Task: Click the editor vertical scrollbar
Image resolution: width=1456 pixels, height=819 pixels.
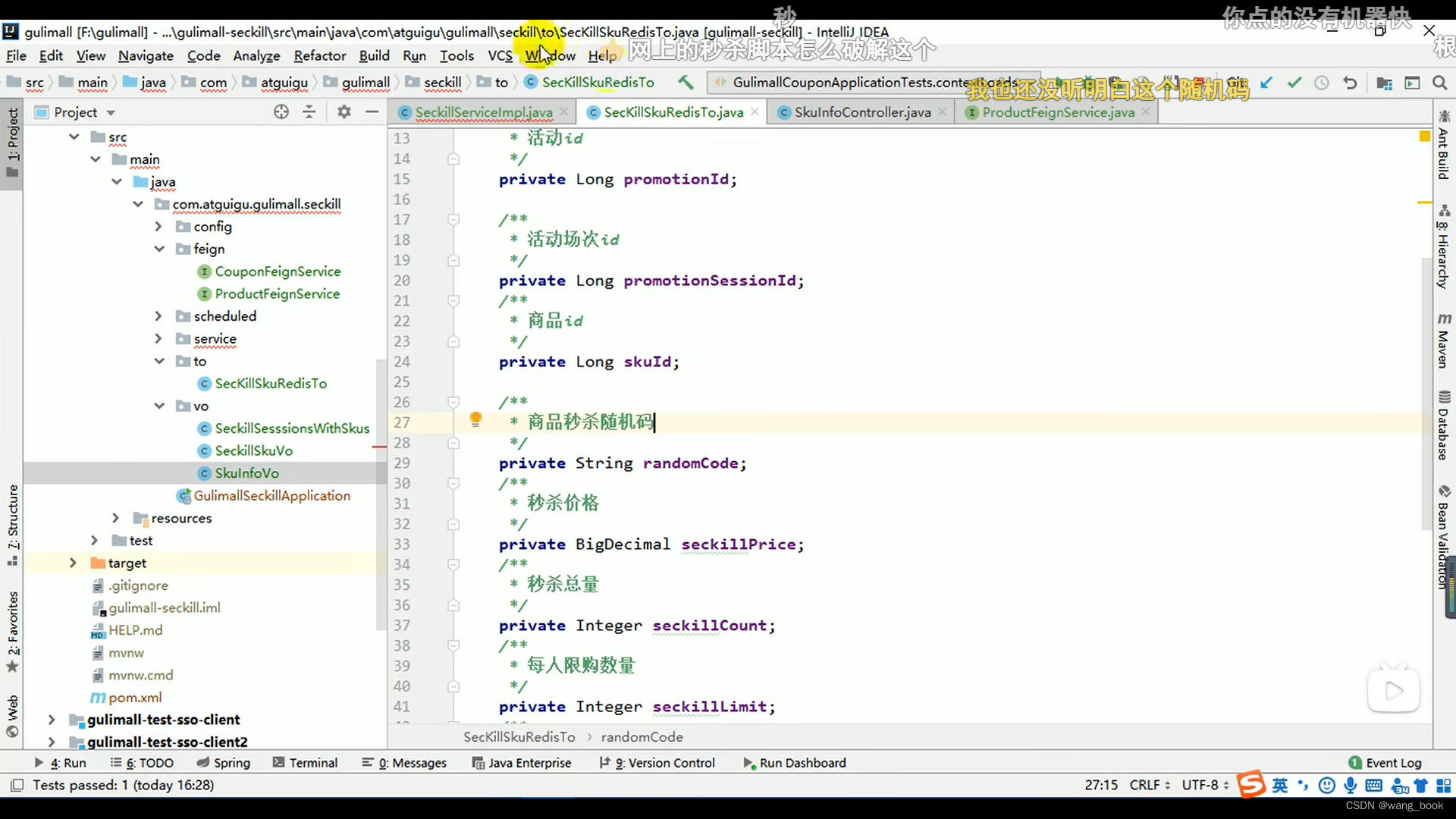Action: coord(1426,394)
